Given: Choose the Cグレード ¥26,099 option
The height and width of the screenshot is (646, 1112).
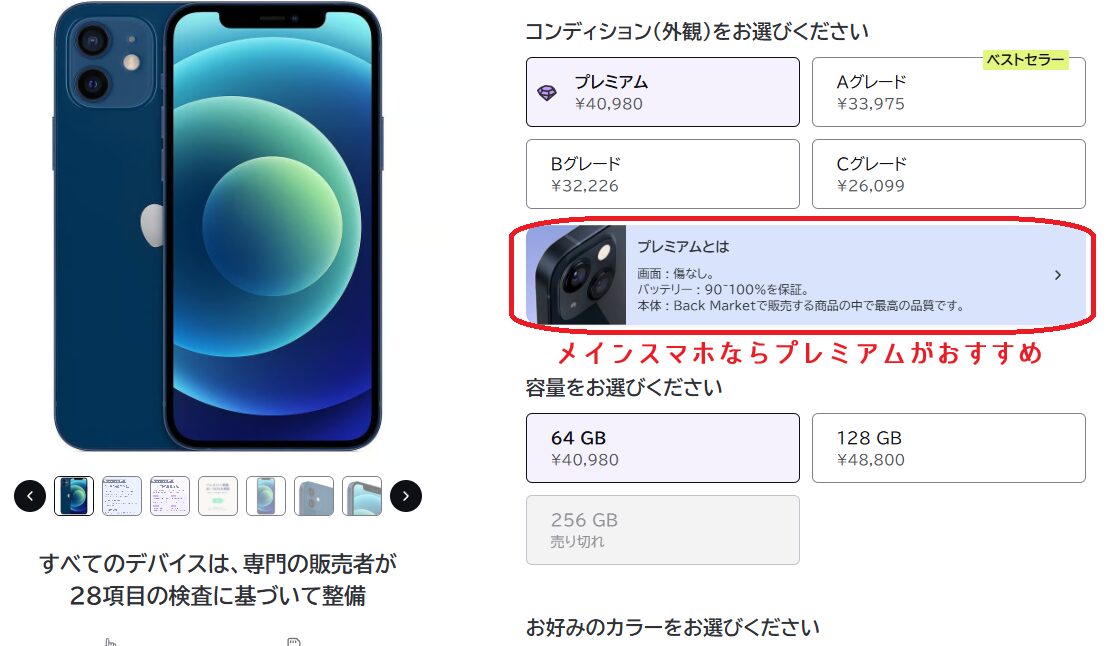Looking at the screenshot, I should click(948, 174).
